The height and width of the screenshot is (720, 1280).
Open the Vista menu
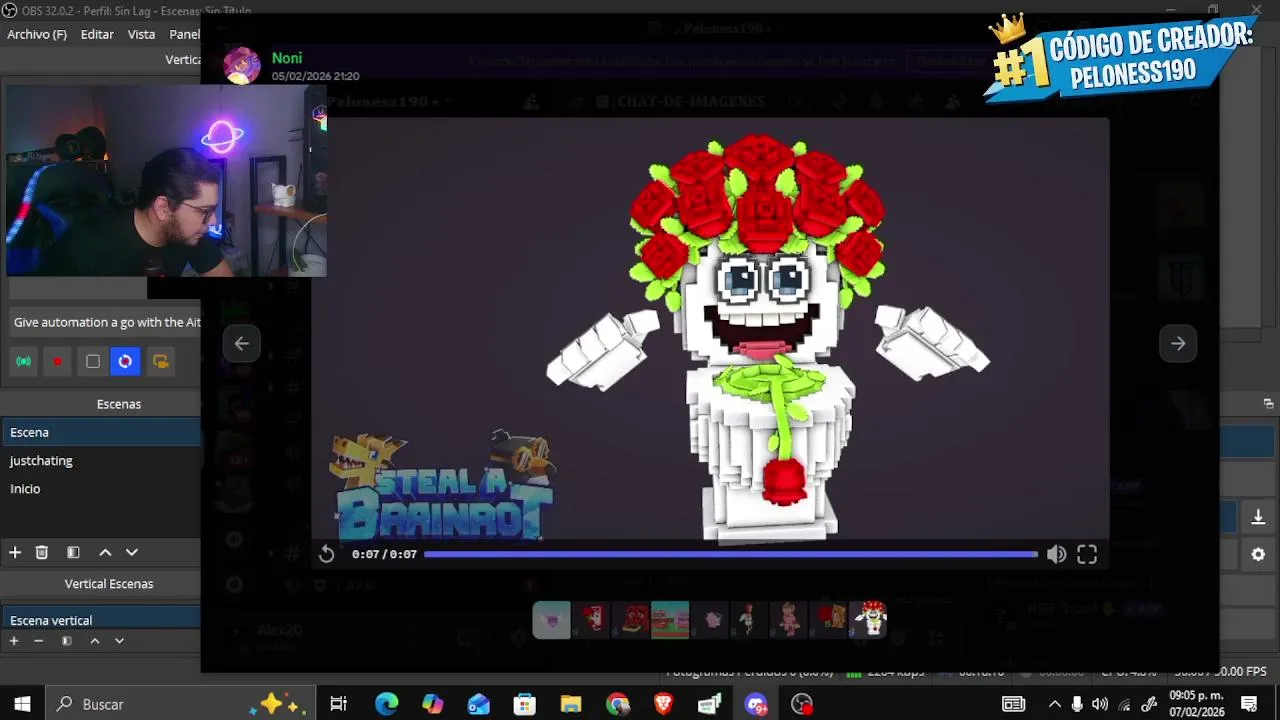click(x=141, y=34)
